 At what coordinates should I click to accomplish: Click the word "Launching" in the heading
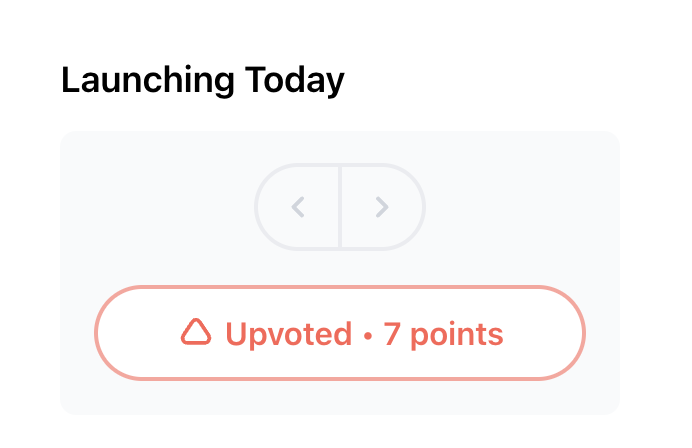(145, 80)
